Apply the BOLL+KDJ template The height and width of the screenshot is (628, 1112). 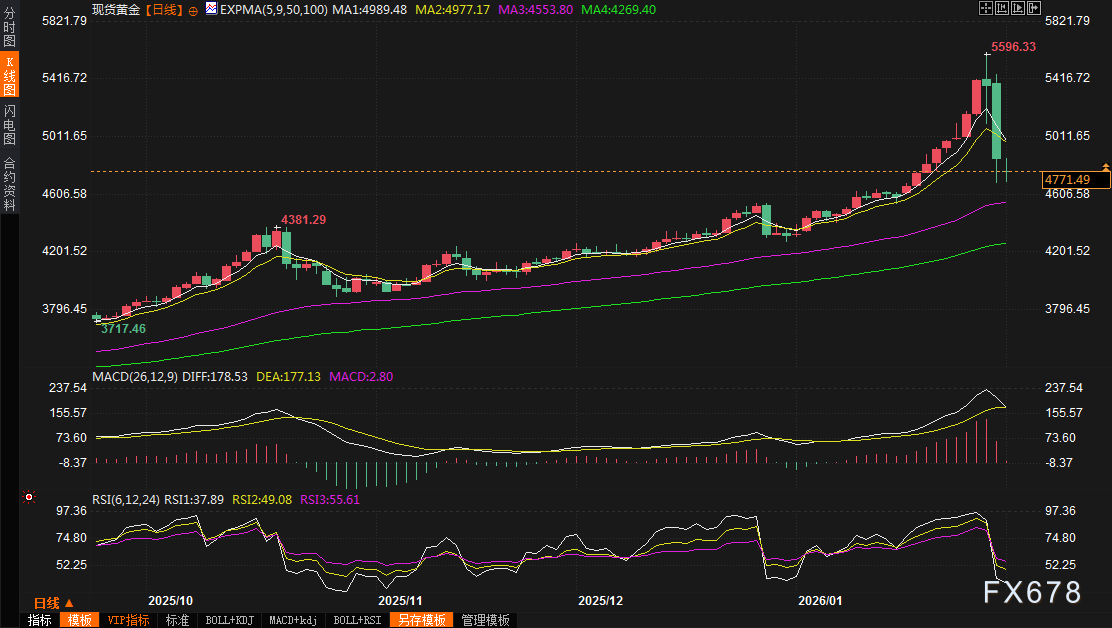tap(228, 620)
